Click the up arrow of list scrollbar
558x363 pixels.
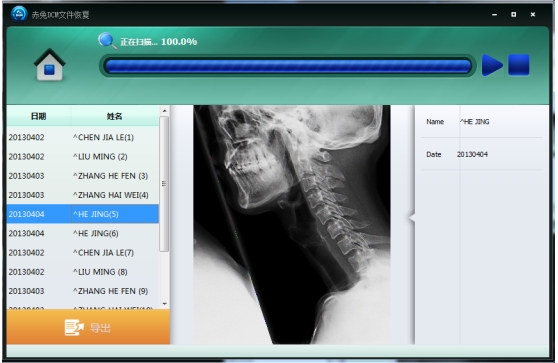coord(164,111)
